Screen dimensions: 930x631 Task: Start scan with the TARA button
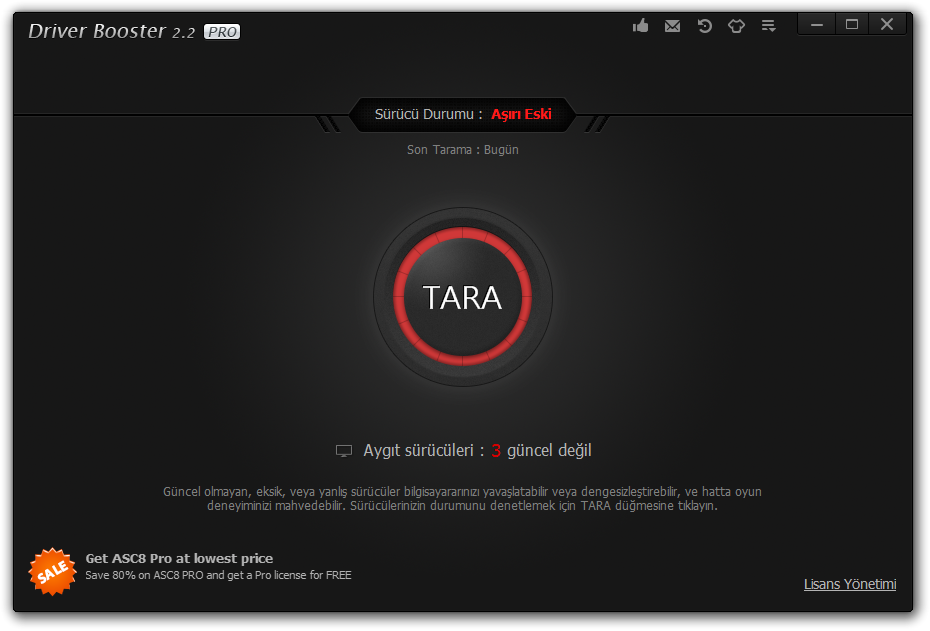tap(463, 297)
